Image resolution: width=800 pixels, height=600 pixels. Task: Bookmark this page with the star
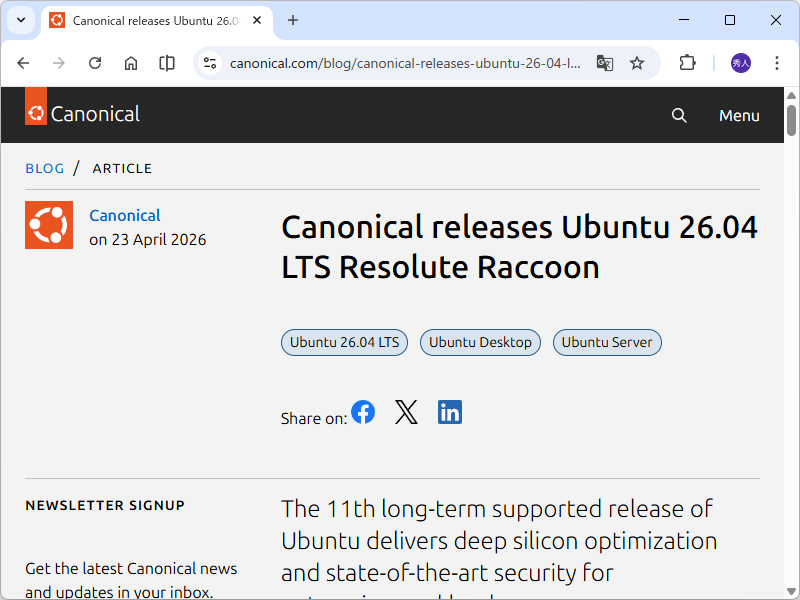pyautogui.click(x=637, y=62)
